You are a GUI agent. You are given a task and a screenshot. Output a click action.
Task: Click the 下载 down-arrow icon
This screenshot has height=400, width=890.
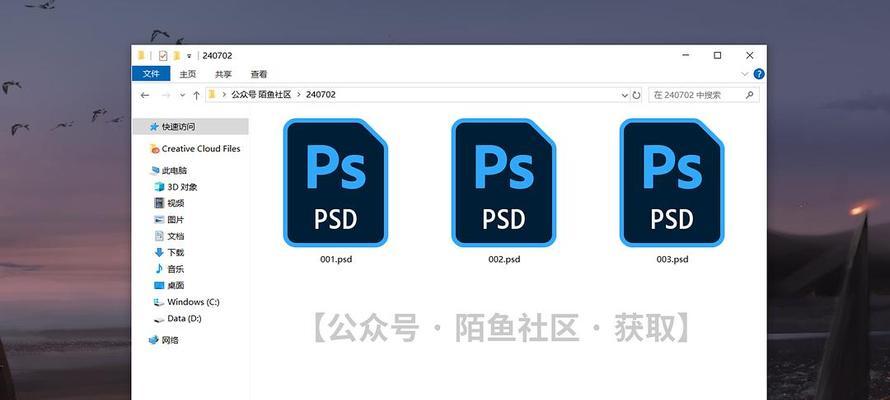(159, 252)
